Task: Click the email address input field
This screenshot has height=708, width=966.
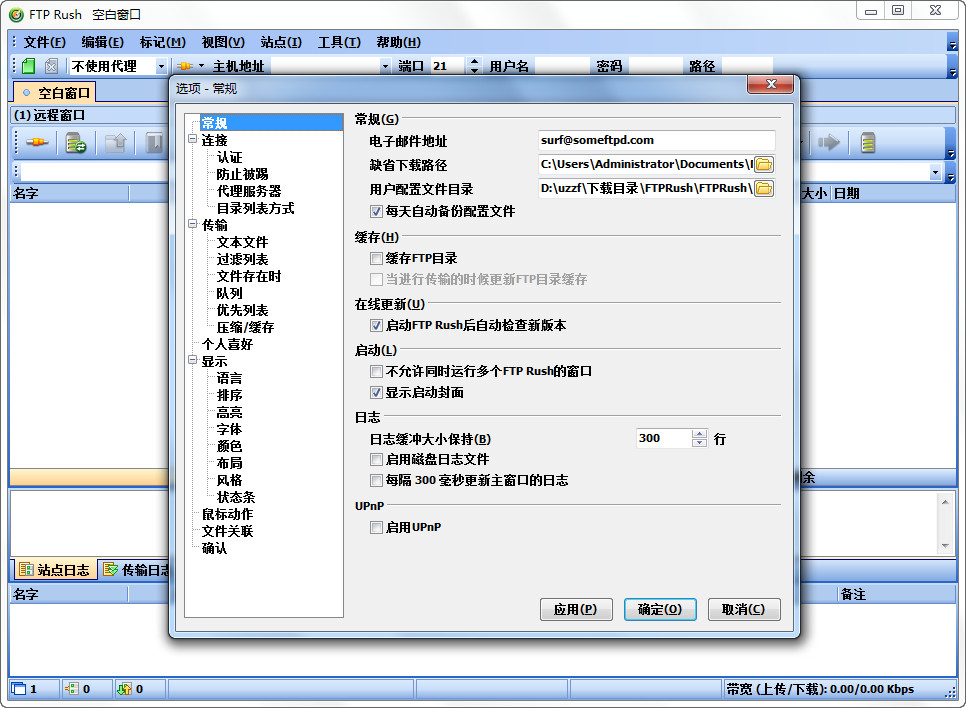Action: 656,140
